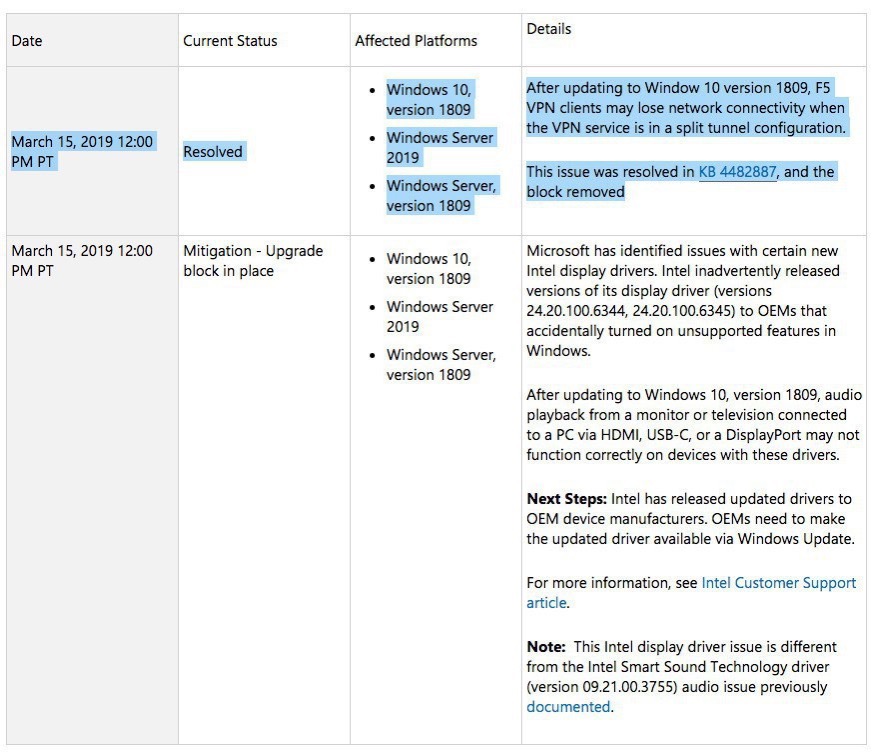Click the Date column header

[27, 41]
